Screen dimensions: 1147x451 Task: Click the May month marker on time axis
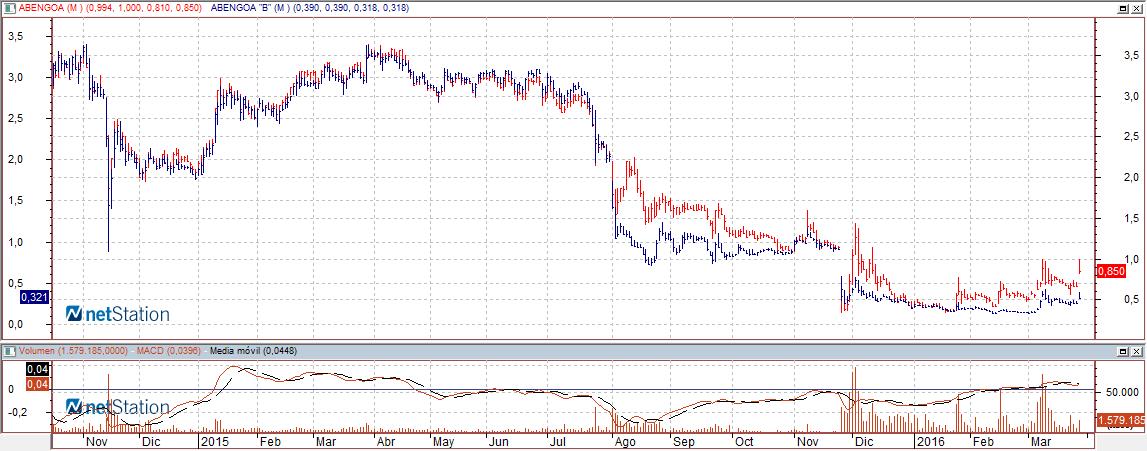[443, 442]
